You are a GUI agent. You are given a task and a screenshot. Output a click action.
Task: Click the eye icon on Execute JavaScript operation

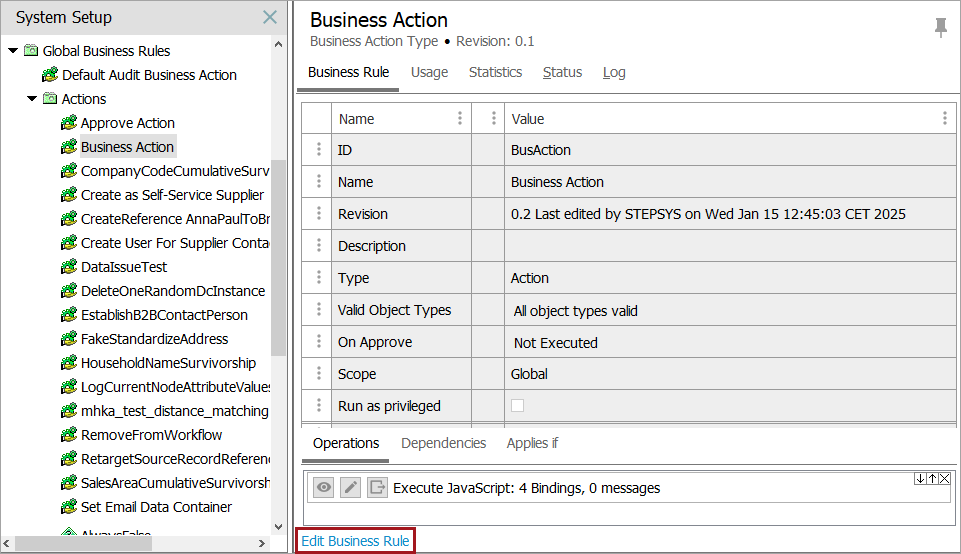(x=323, y=488)
